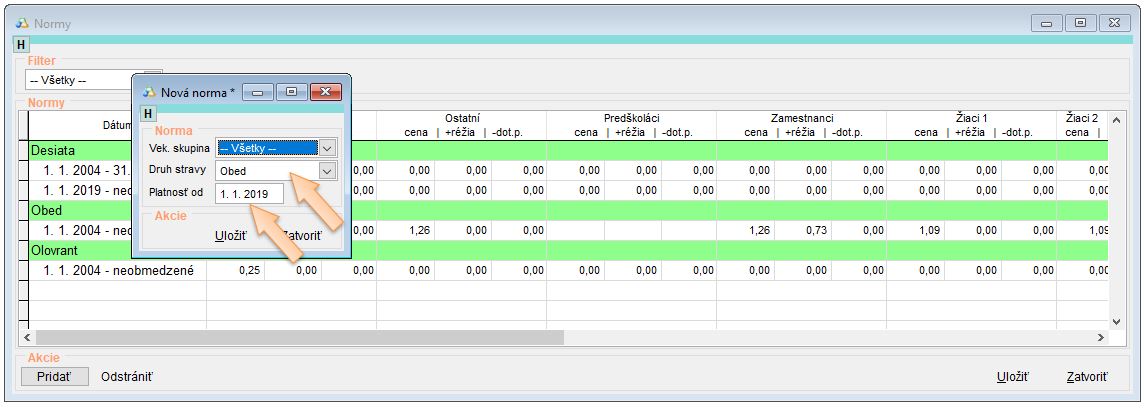1144x409 pixels.
Task: Click the vertical scrollbar down arrow
Action: (1117, 321)
